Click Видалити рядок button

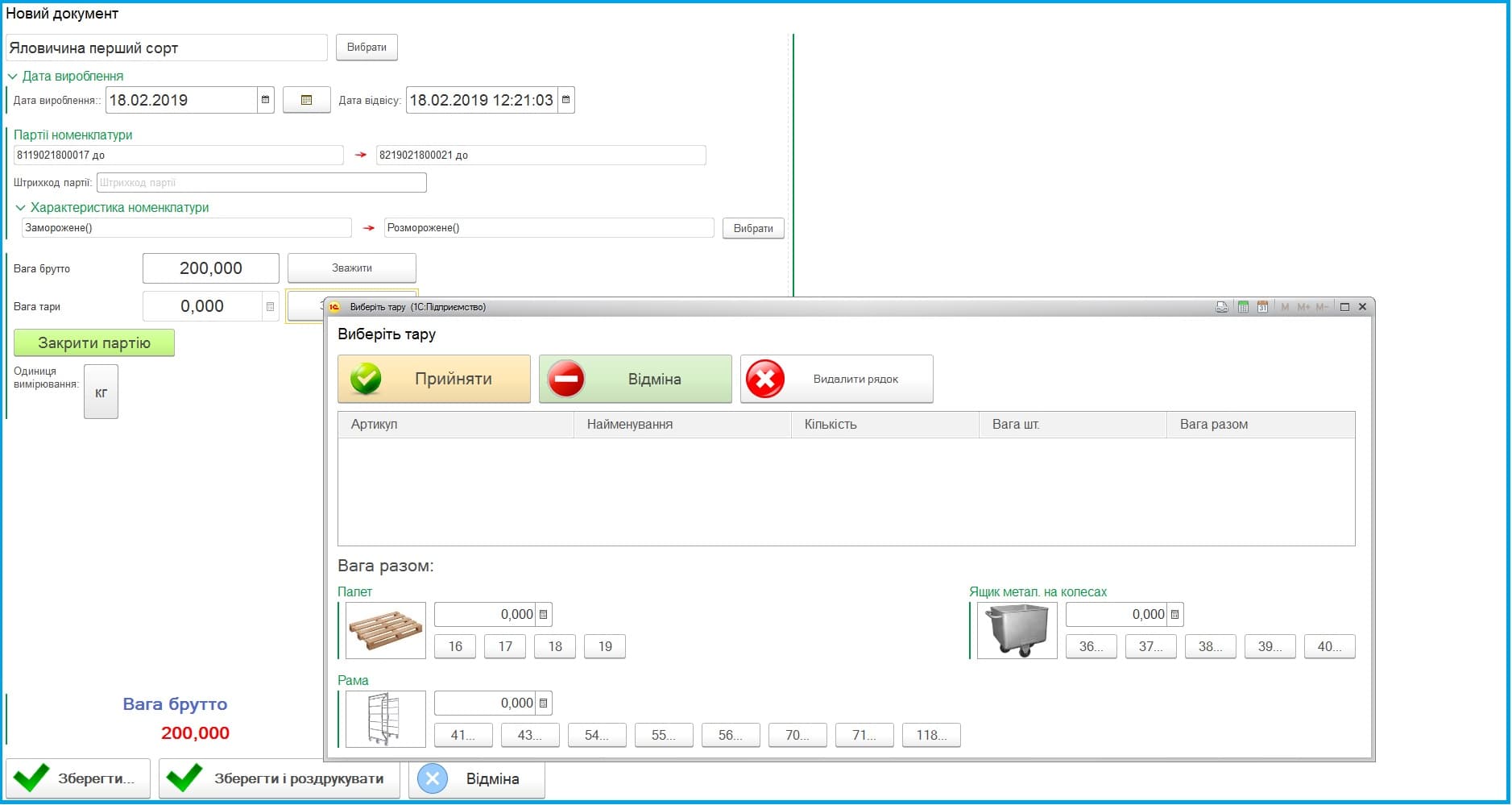click(x=837, y=379)
